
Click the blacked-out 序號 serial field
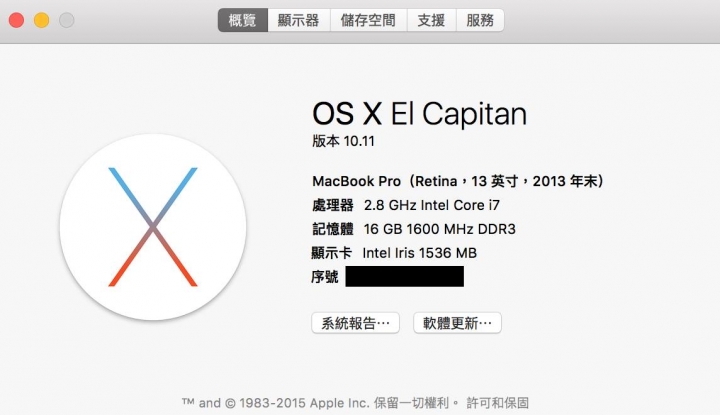[x=405, y=276]
